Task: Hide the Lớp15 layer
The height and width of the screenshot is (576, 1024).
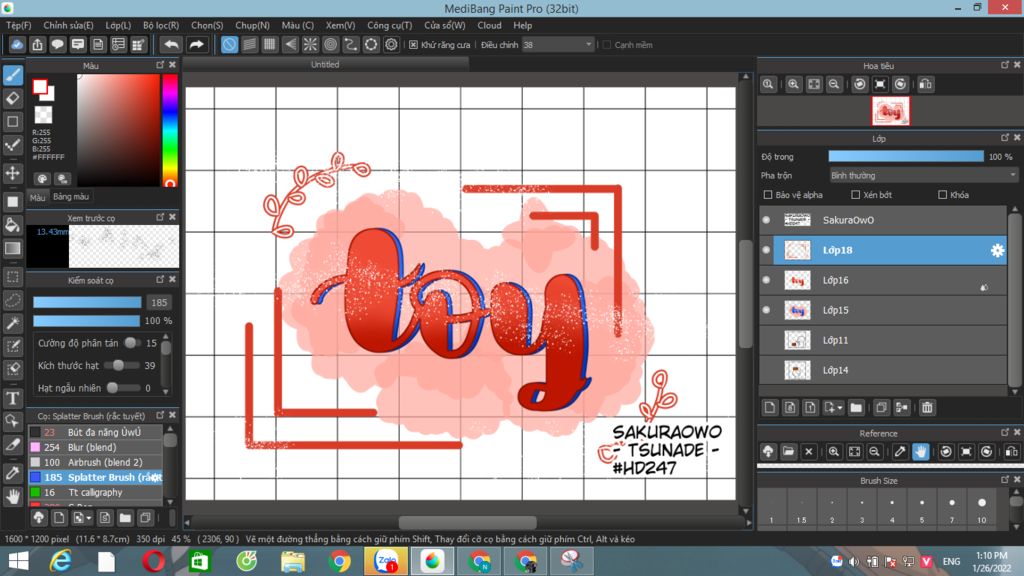Action: (766, 310)
